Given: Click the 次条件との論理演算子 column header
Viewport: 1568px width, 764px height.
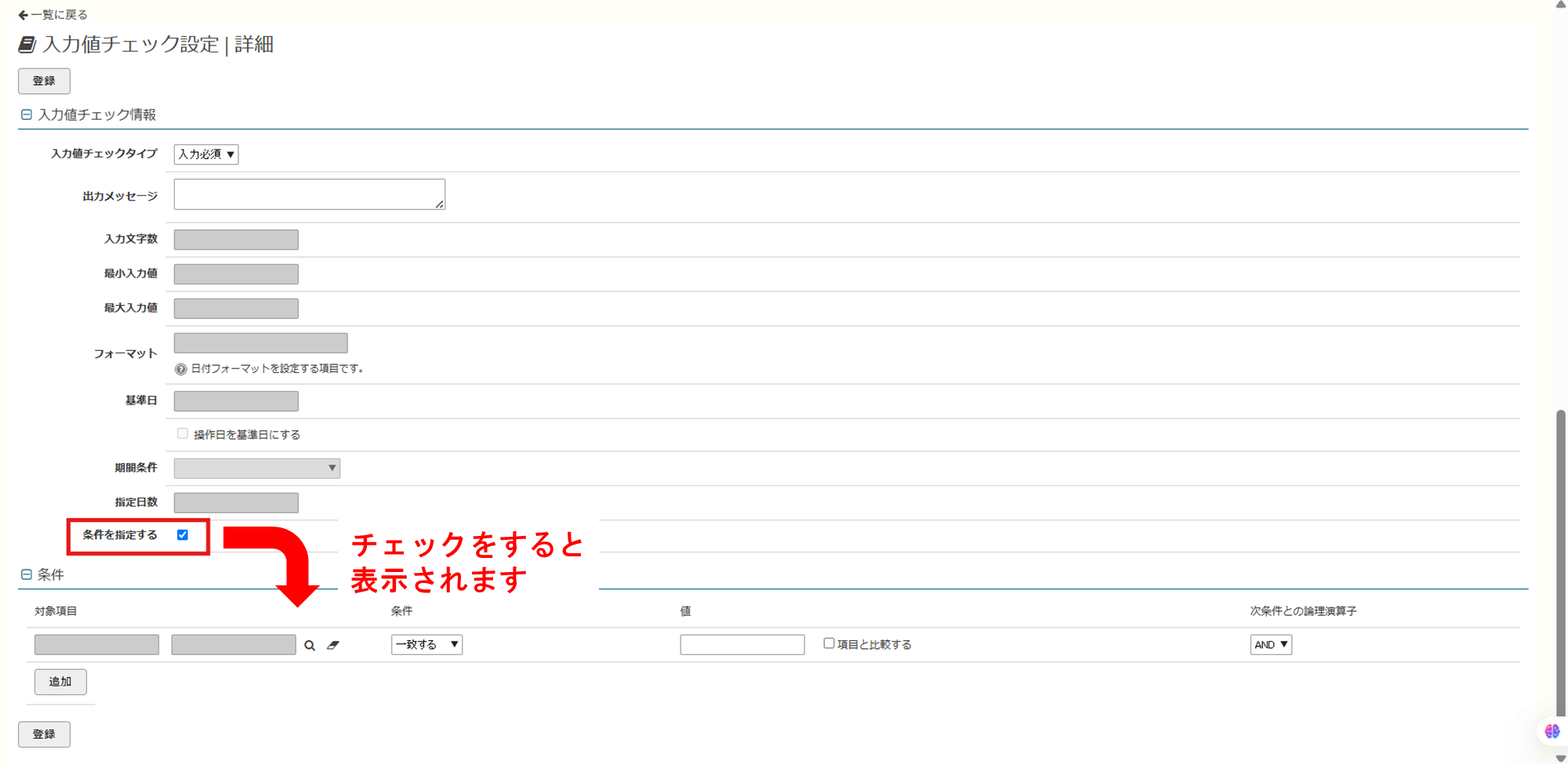Looking at the screenshot, I should click(x=1303, y=611).
